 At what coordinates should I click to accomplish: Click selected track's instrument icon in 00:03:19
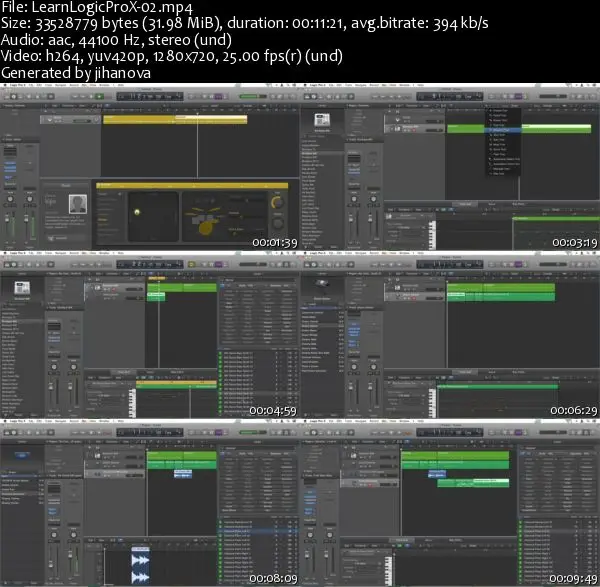point(397,129)
